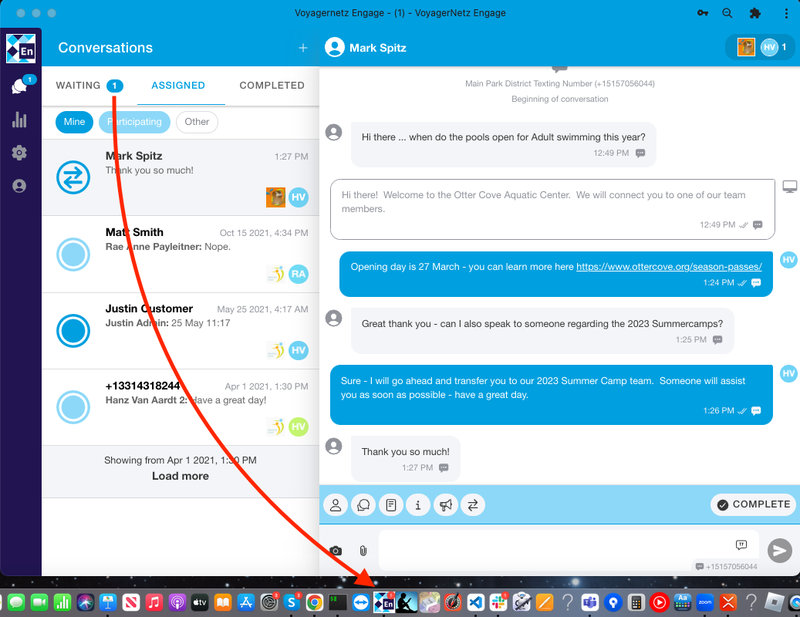Open participants pill in chat header
The width and height of the screenshot is (800, 617).
click(762, 47)
